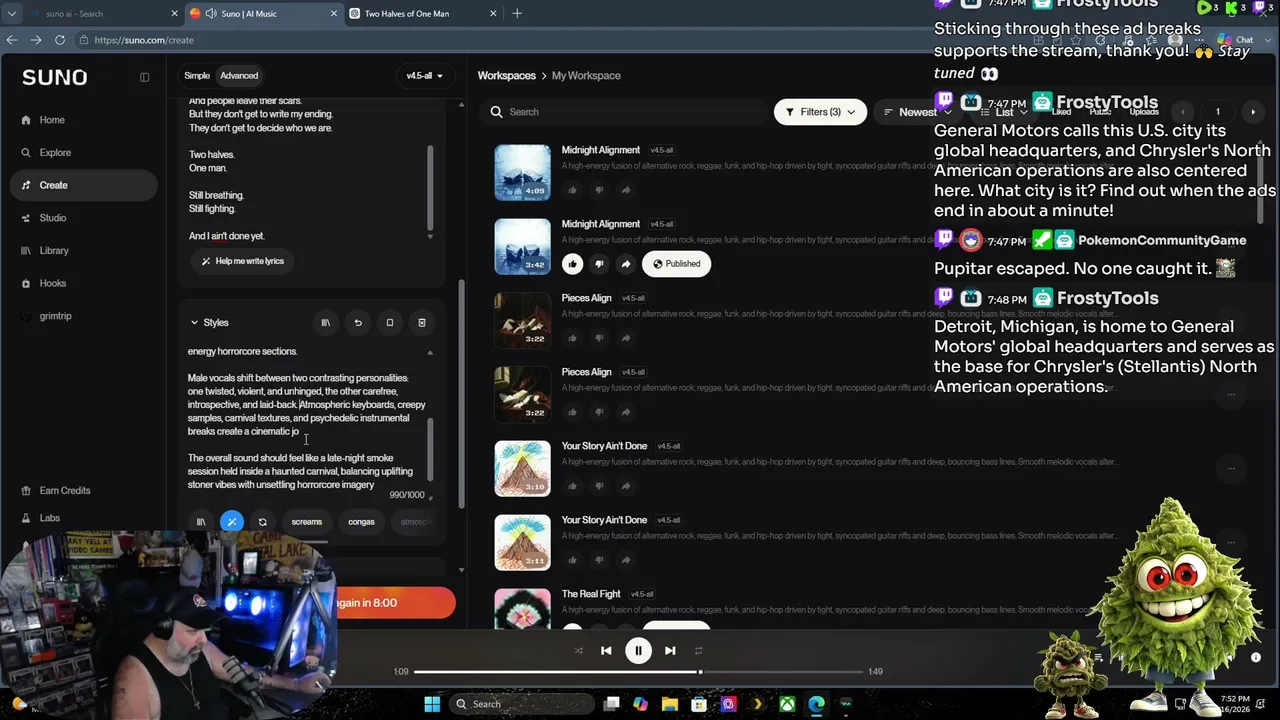The height and width of the screenshot is (720, 1280).
Task: Open Explore in the Suno sidebar
Action: coord(55,153)
